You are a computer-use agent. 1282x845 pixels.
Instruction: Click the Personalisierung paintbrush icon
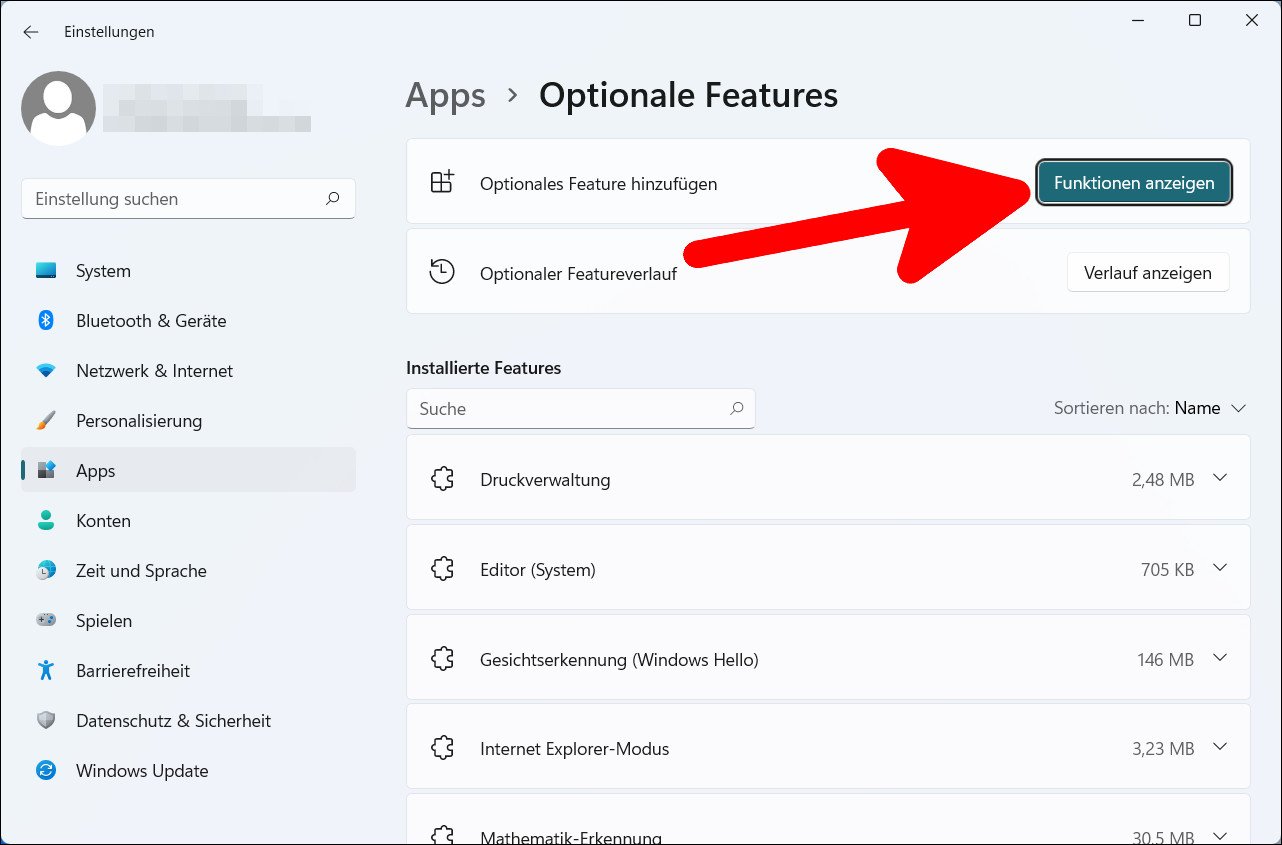(46, 421)
